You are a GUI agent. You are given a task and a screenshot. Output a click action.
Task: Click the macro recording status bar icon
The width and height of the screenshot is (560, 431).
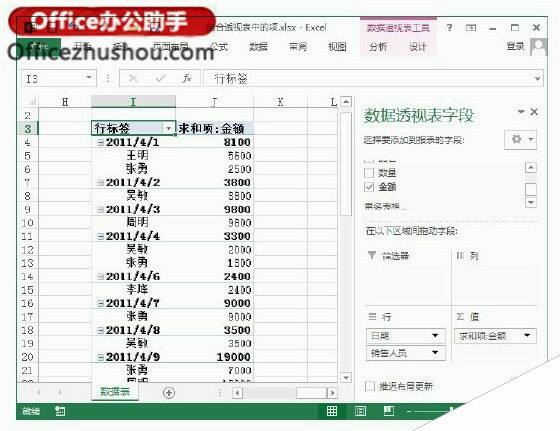[x=60, y=411]
